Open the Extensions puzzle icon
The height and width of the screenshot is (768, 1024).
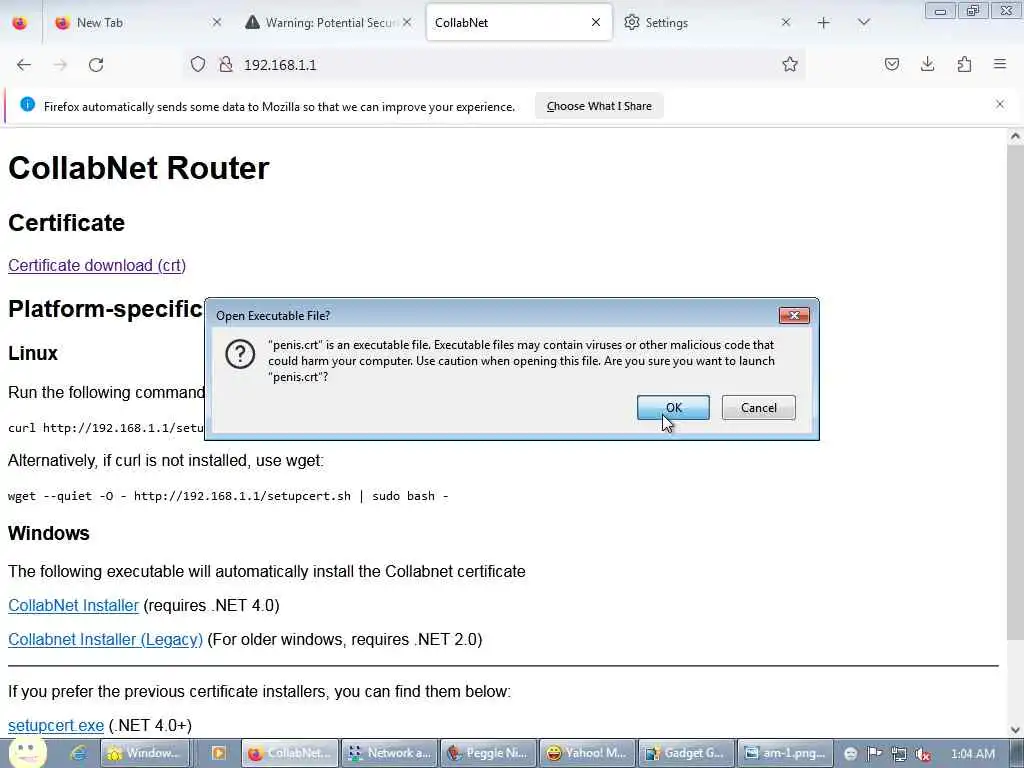[964, 64]
